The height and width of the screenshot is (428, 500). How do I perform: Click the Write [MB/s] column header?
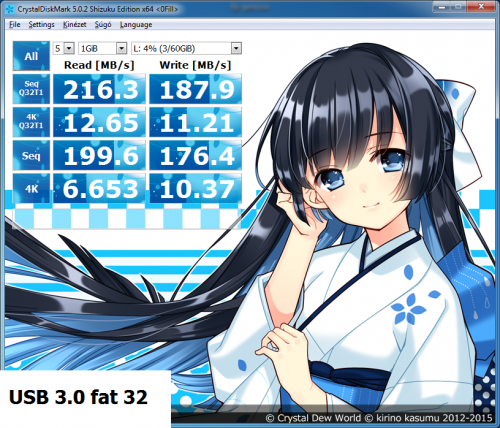(x=195, y=65)
